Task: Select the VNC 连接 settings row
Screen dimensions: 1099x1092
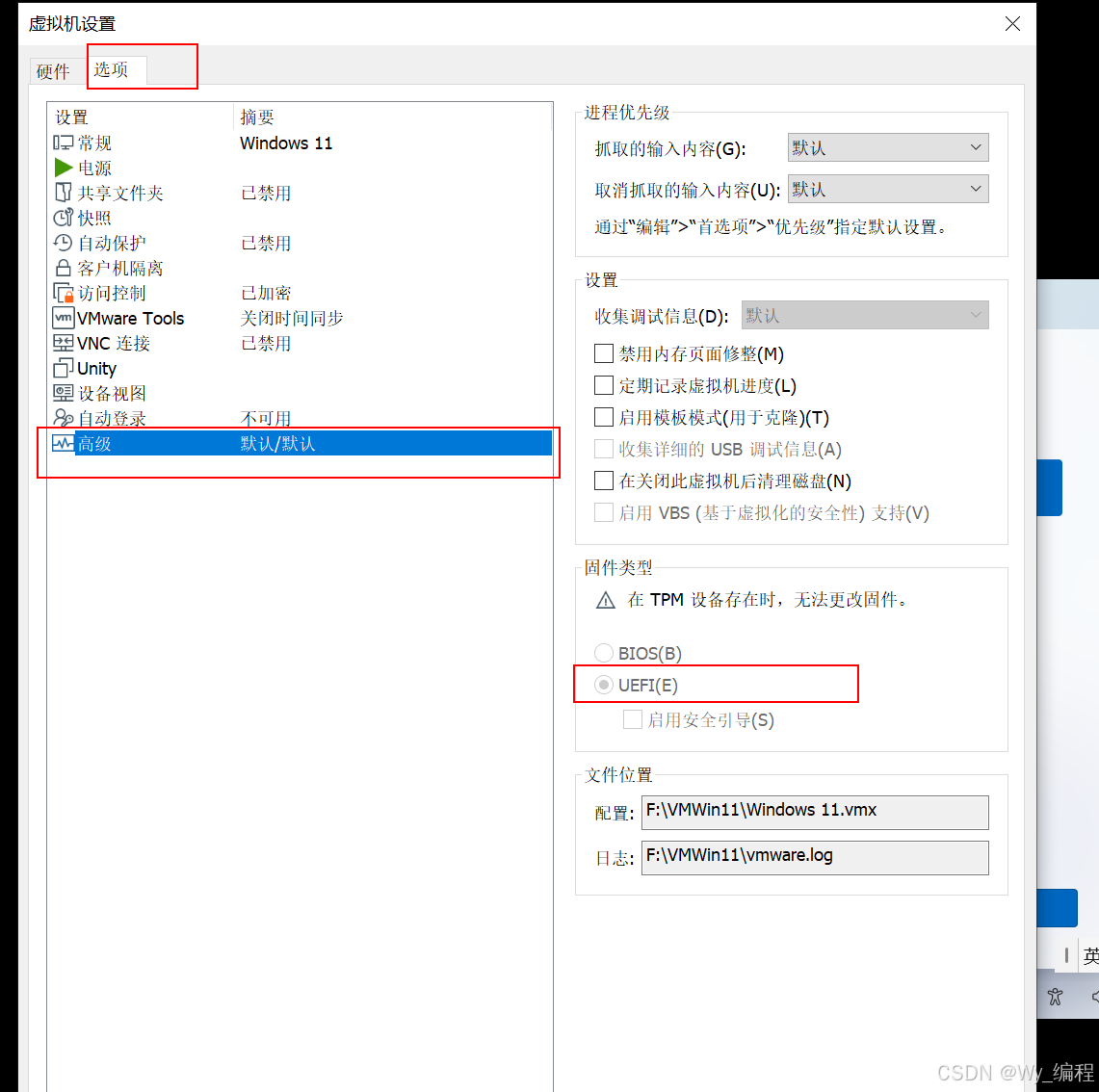Action: click(300, 344)
